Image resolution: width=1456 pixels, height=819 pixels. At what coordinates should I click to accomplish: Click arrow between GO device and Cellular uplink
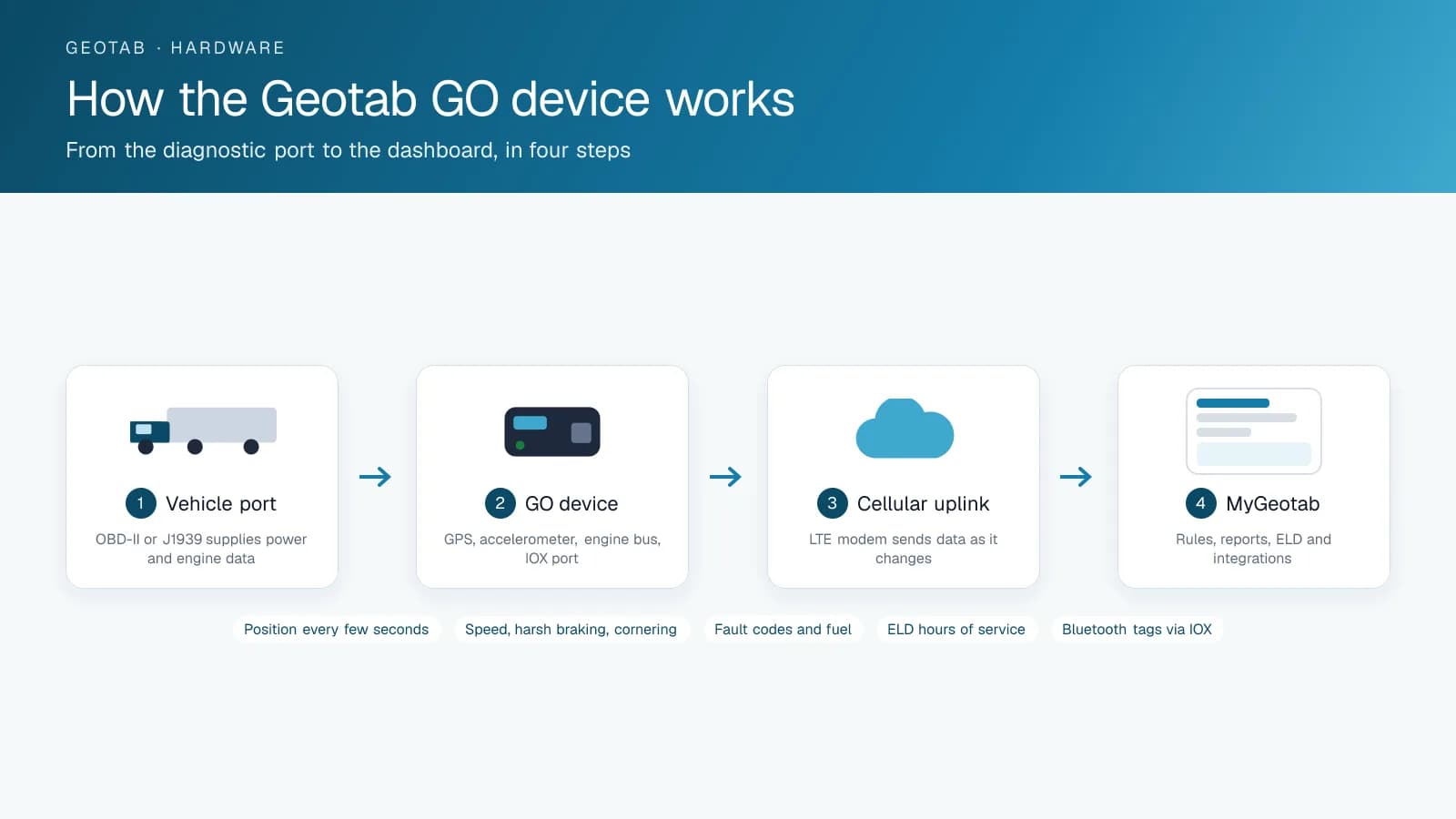coord(725,477)
